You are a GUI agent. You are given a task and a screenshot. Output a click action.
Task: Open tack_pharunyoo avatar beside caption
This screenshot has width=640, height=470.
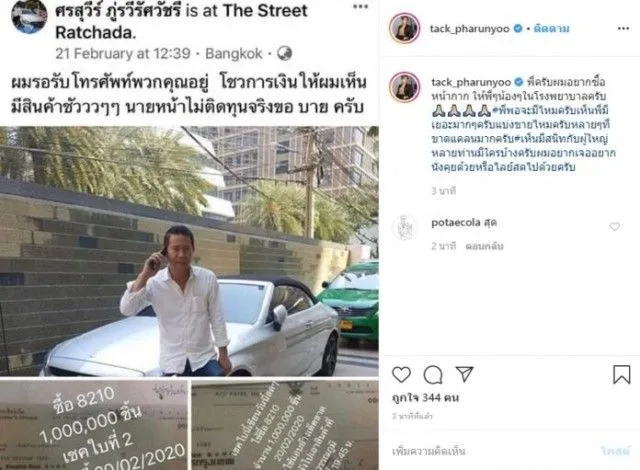point(404,87)
